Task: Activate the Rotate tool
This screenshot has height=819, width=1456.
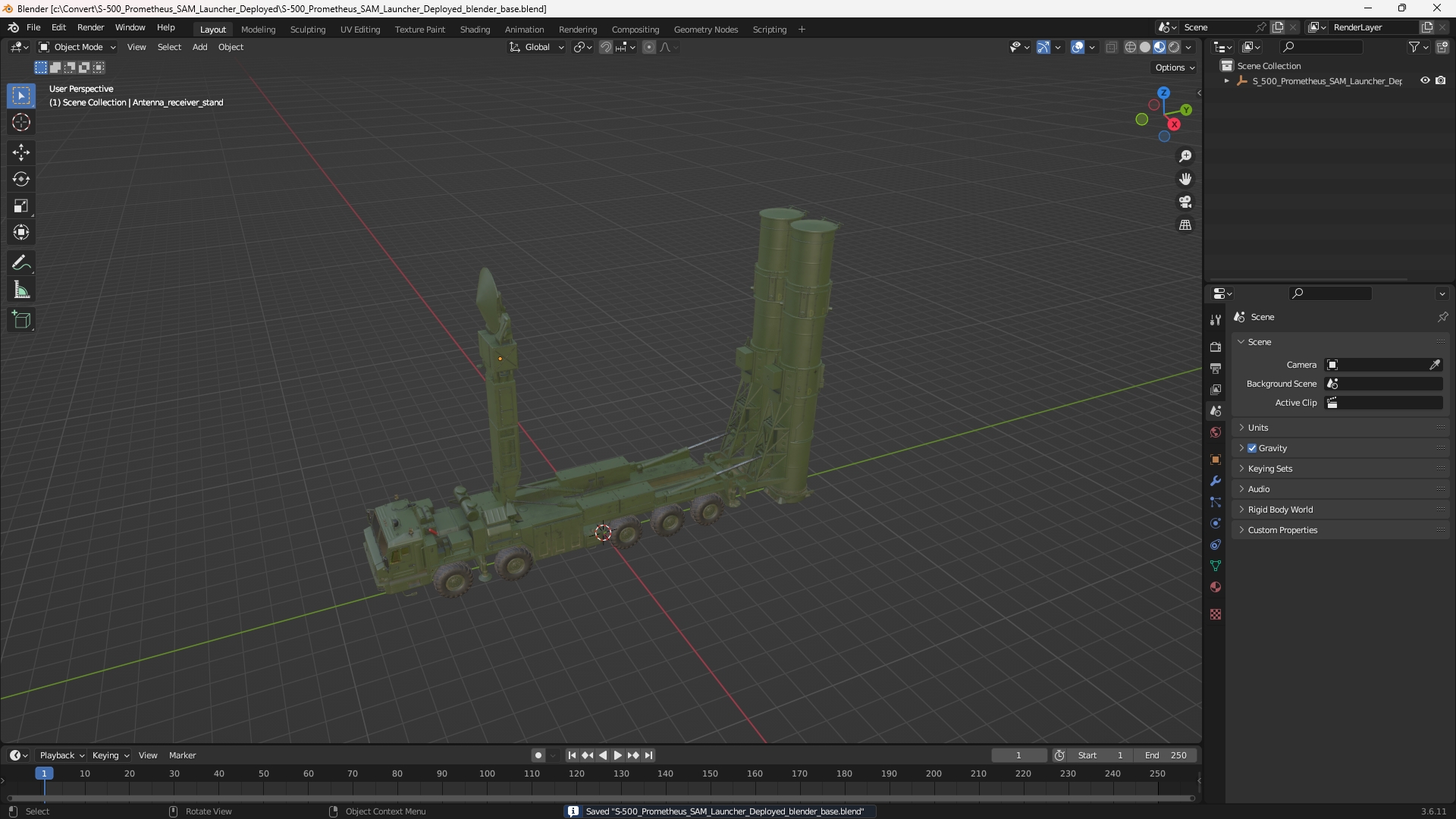Action: pos(21,179)
